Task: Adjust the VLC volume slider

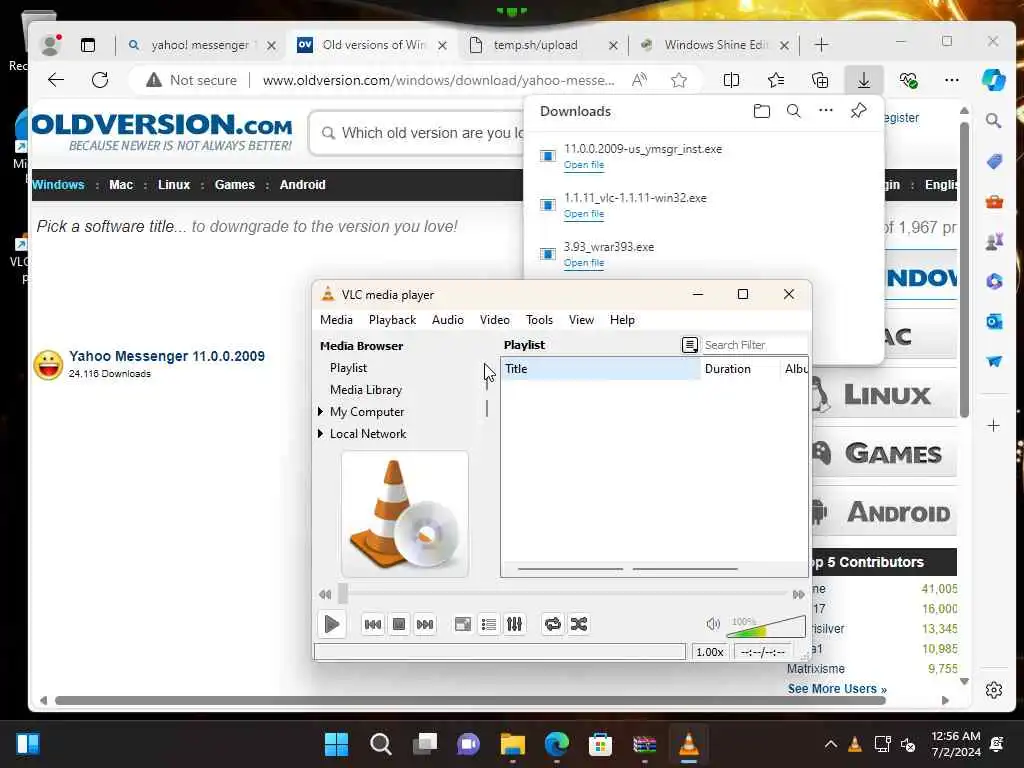Action: click(x=765, y=626)
